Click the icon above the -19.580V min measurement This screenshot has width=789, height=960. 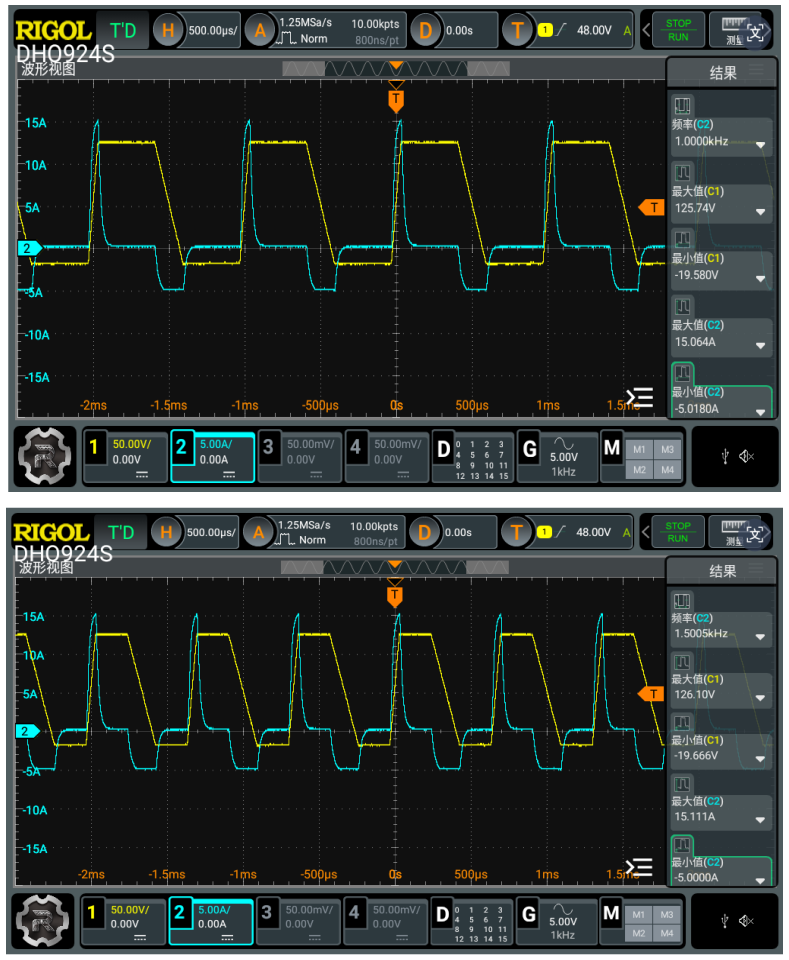tap(682, 239)
